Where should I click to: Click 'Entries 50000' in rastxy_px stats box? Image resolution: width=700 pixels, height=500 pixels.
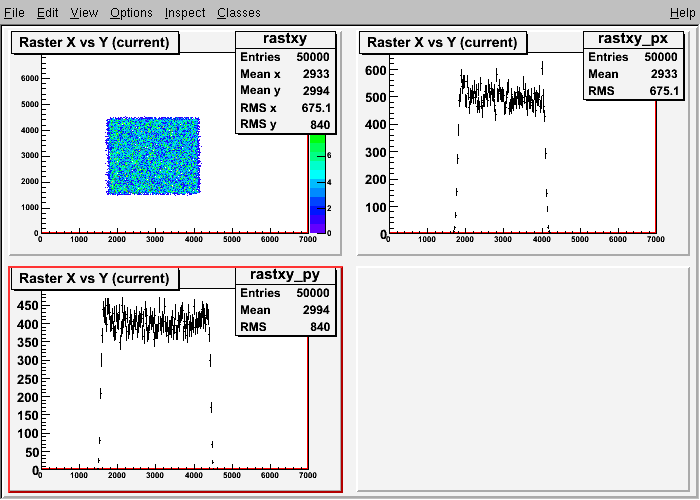click(633, 57)
